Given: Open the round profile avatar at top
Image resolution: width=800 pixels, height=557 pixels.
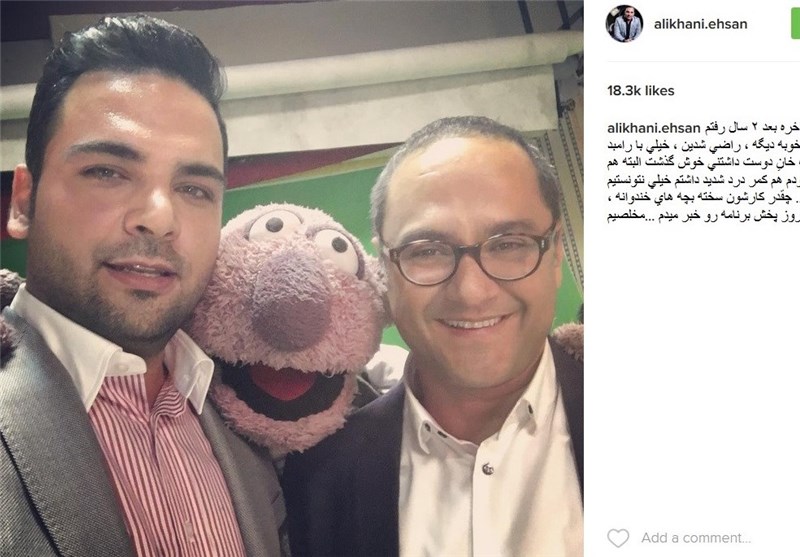Looking at the screenshot, I should pyautogui.click(x=624, y=23).
